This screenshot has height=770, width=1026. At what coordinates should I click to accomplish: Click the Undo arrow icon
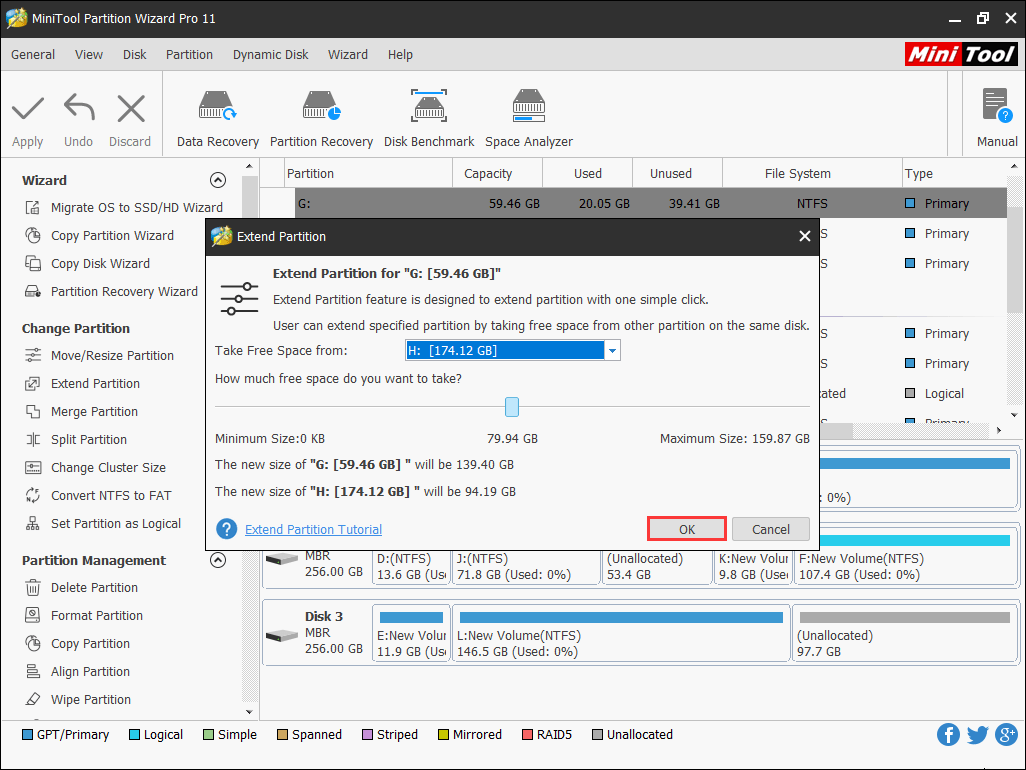click(x=79, y=108)
